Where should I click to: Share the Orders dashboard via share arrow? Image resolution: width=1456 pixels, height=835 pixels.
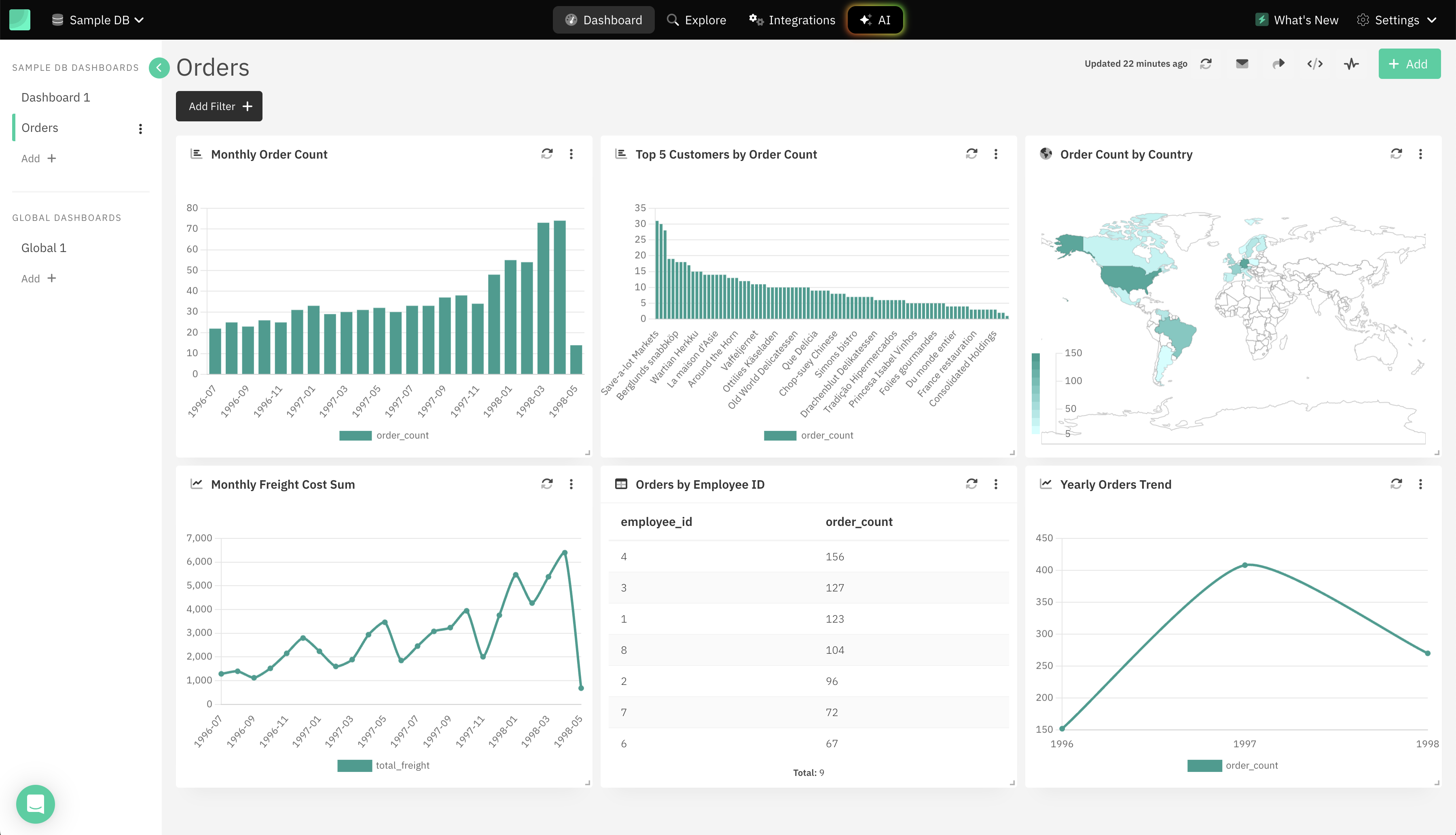coord(1279,64)
